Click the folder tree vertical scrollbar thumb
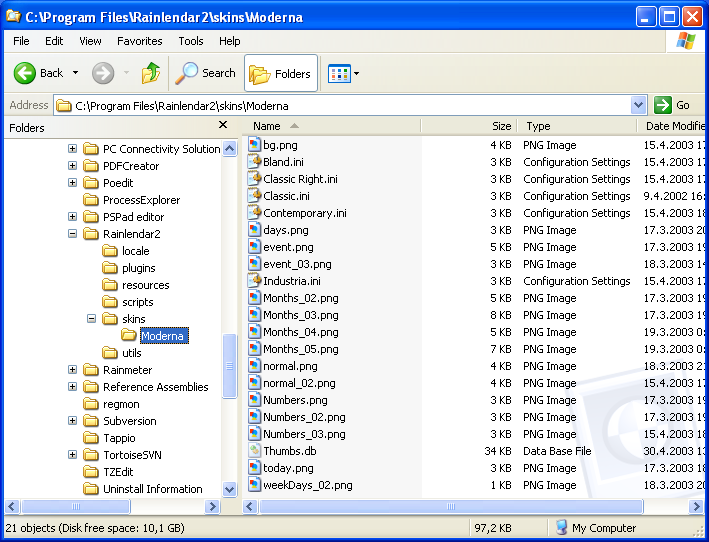 click(230, 366)
